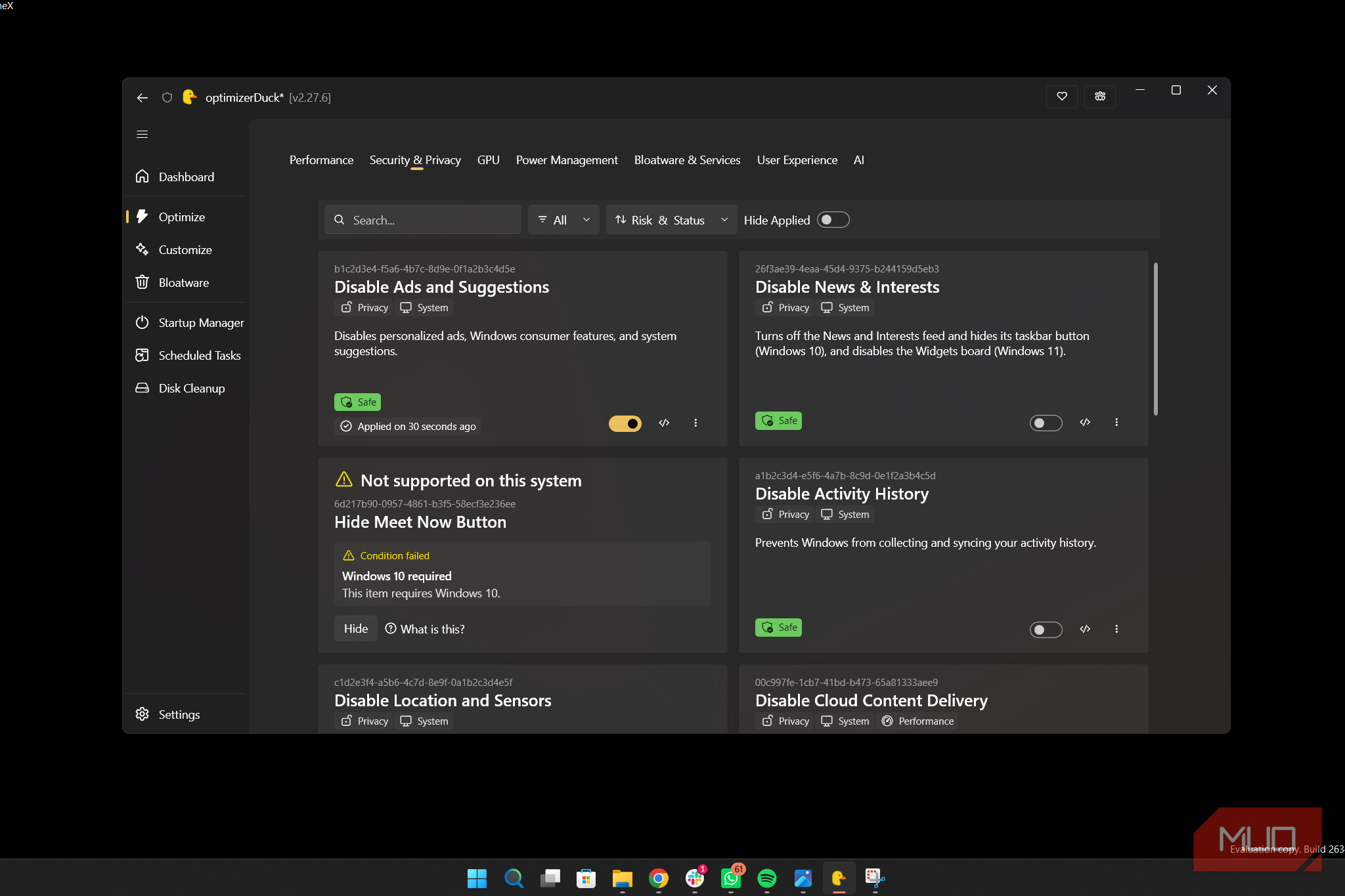Viewport: 1345px width, 896px height.
Task: Hide the Meet Now Button item
Action: click(355, 629)
